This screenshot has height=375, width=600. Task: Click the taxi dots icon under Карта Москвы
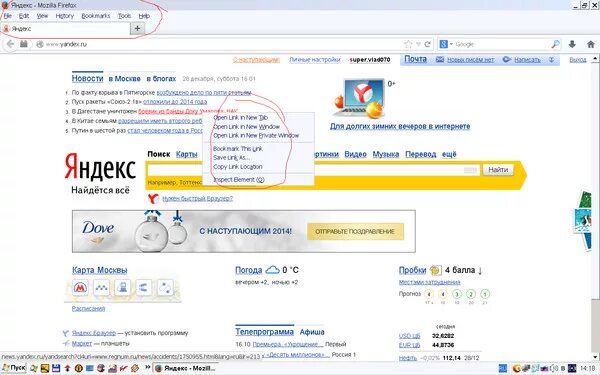point(101,287)
